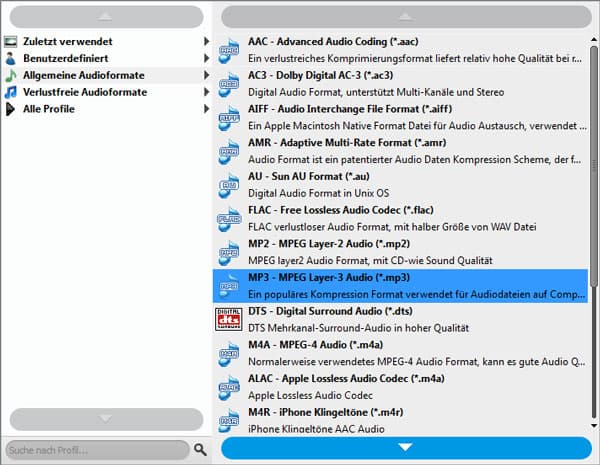Image resolution: width=600 pixels, height=465 pixels.
Task: Expand the Verlustfreie Audioformate submenu arrow
Action: [206, 92]
